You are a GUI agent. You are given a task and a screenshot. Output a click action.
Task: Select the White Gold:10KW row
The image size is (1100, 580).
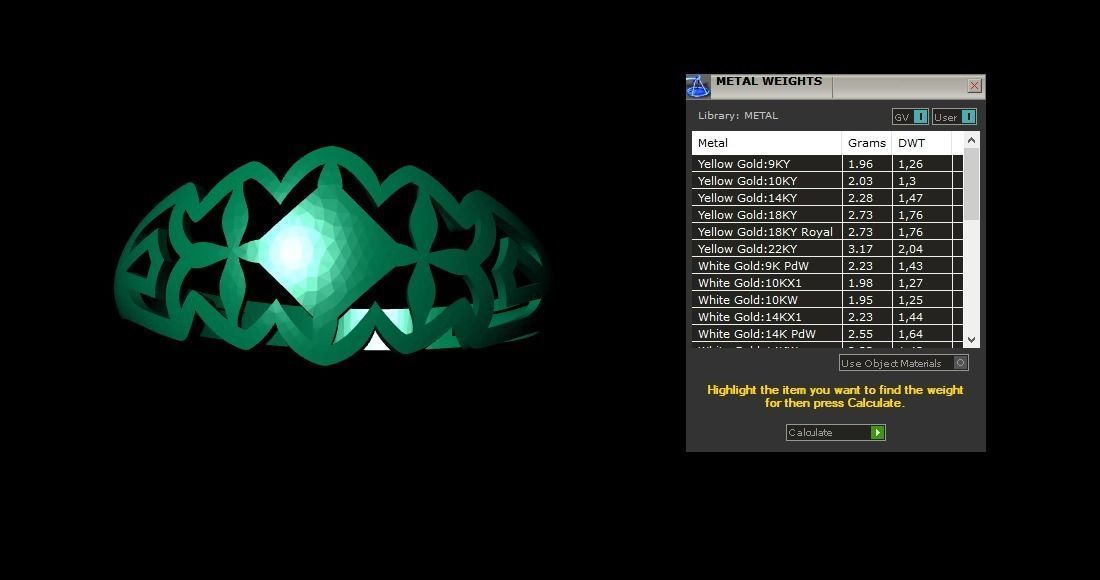[827, 300]
